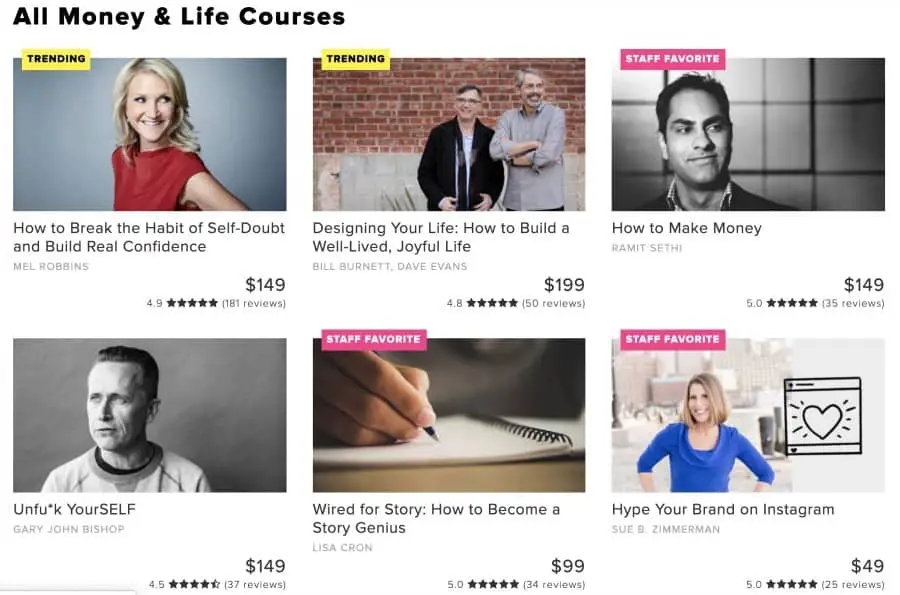
Task: Click the Instagram heart illustration icon
Action: 823,417
